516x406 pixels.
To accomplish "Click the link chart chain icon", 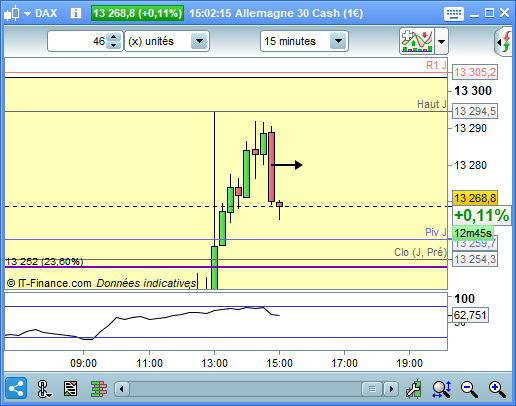I will [x=43, y=389].
